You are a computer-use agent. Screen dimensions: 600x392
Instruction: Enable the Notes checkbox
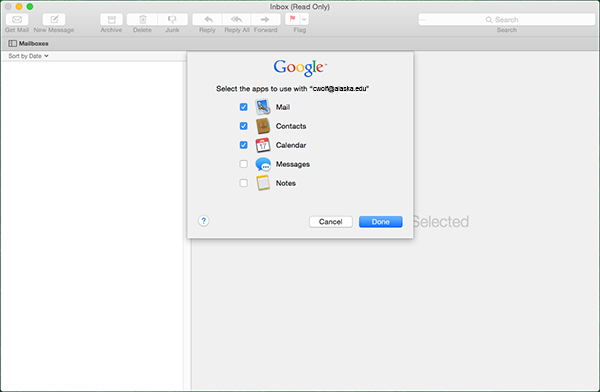[x=243, y=183]
